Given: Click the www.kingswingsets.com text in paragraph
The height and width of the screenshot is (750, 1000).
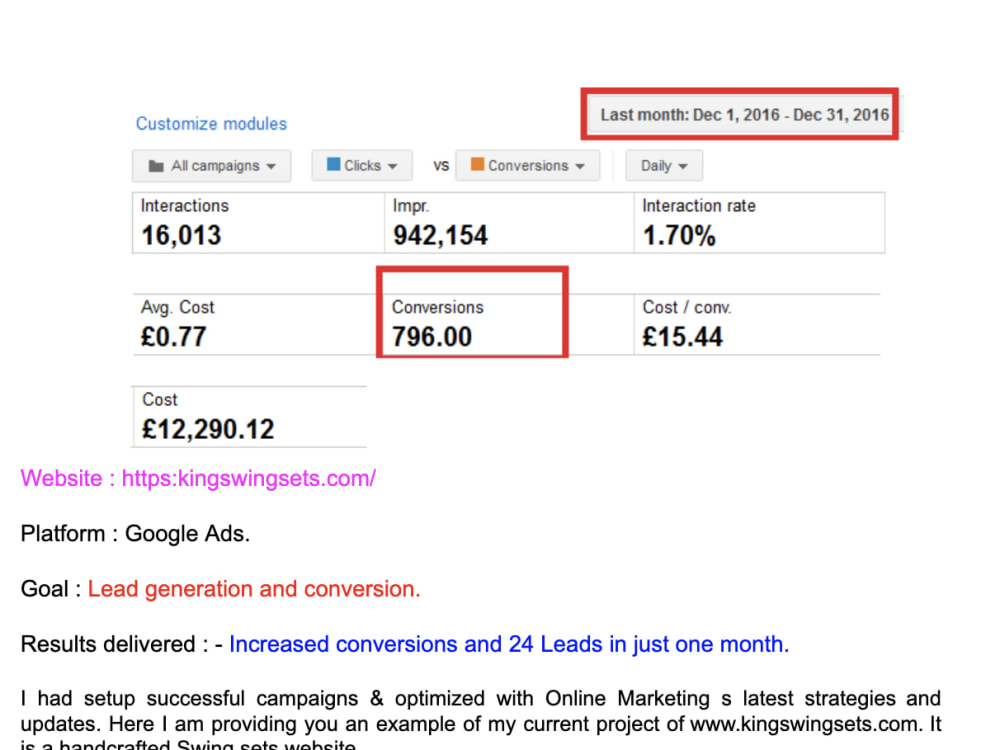Looking at the screenshot, I should coord(804,724).
